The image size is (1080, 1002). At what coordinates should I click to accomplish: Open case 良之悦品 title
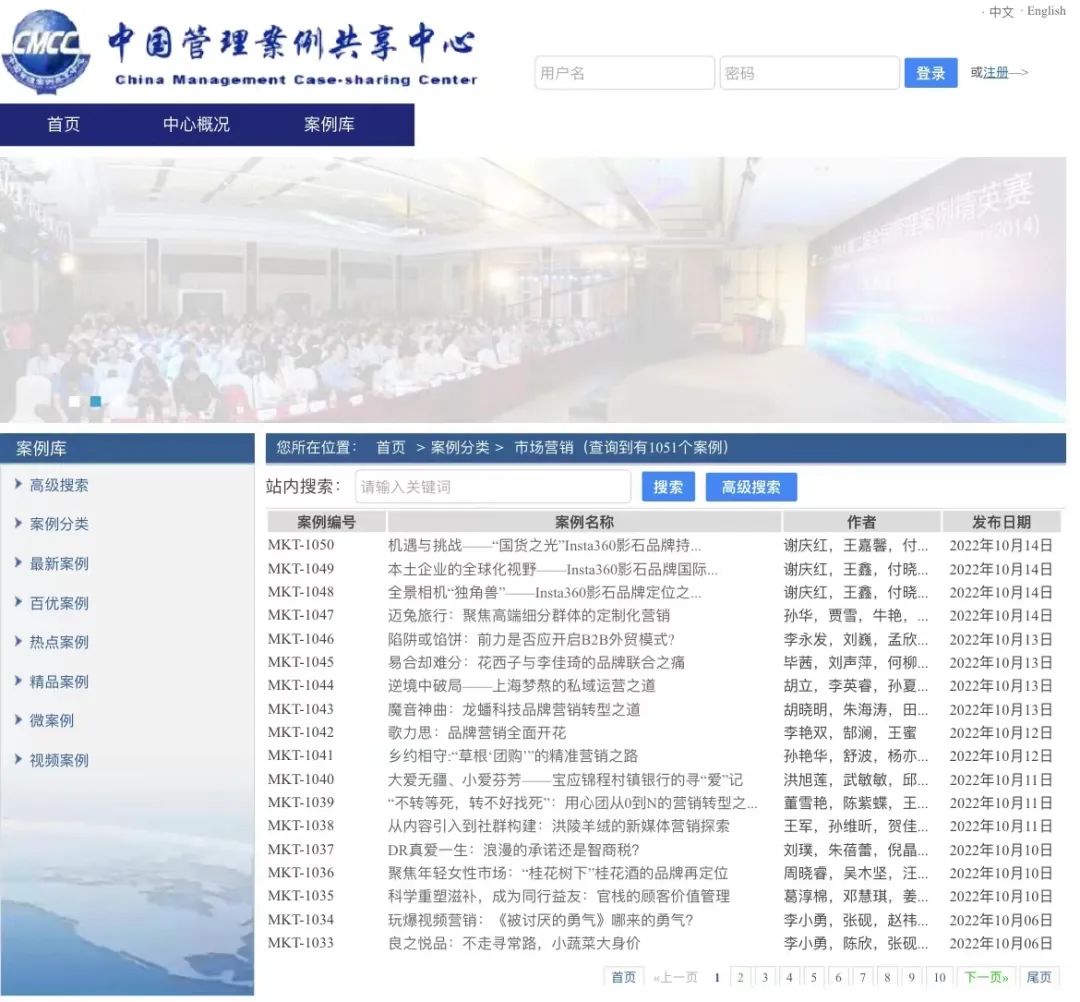coord(514,943)
